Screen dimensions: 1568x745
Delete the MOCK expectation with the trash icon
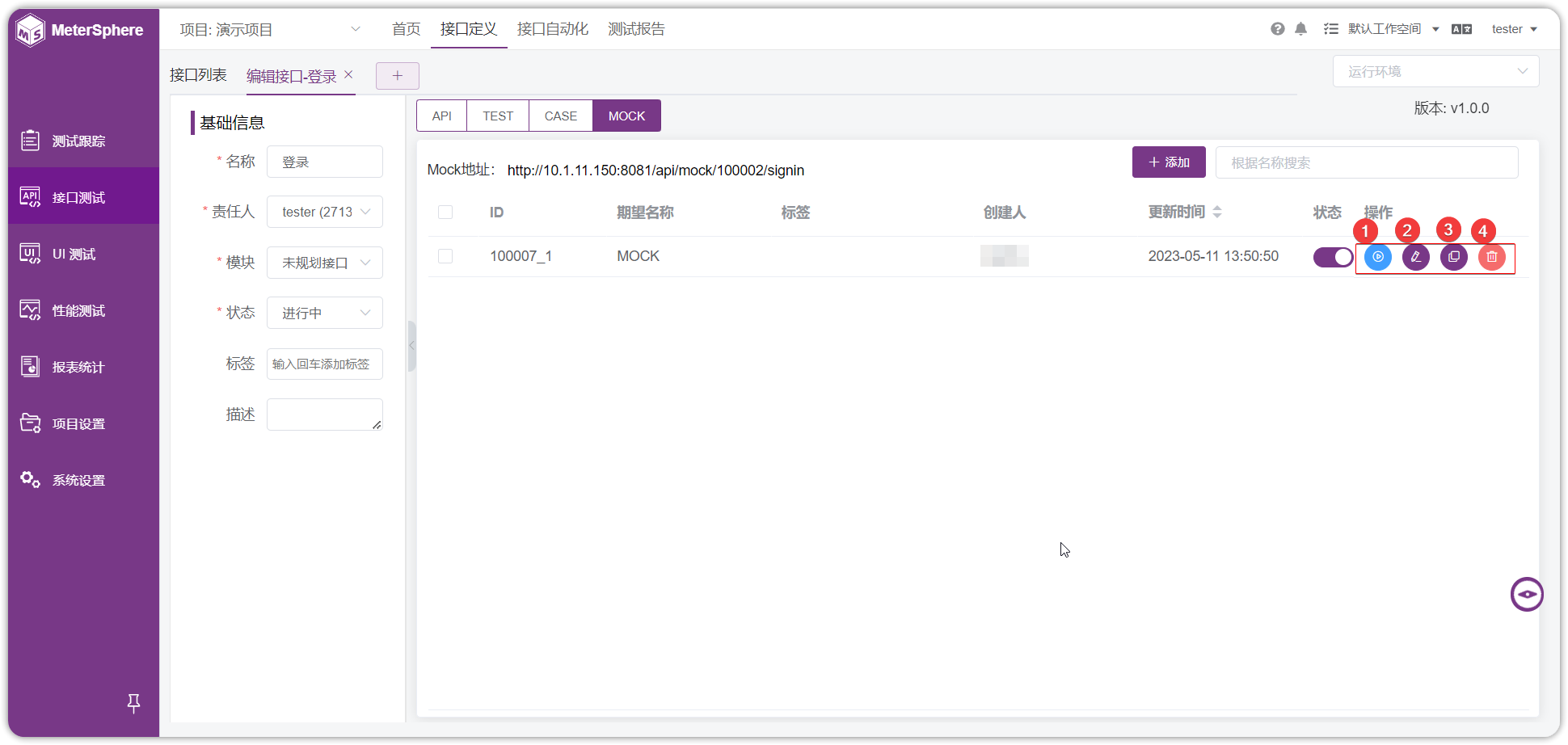(1492, 257)
